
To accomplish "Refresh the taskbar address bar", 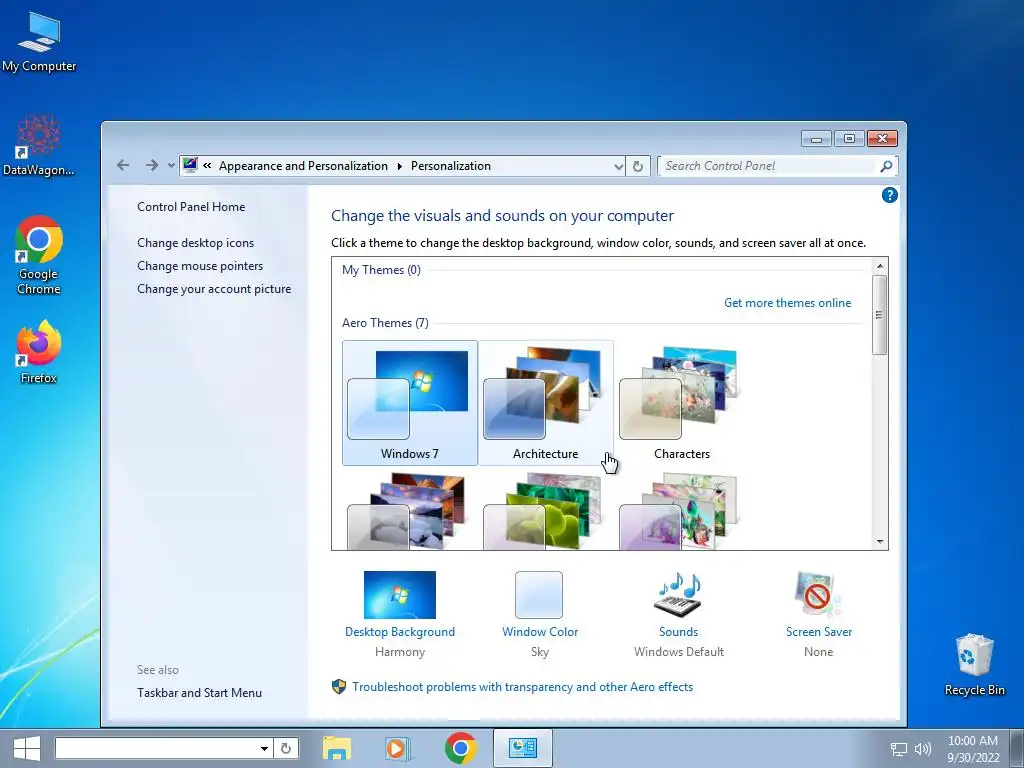I will click(285, 748).
